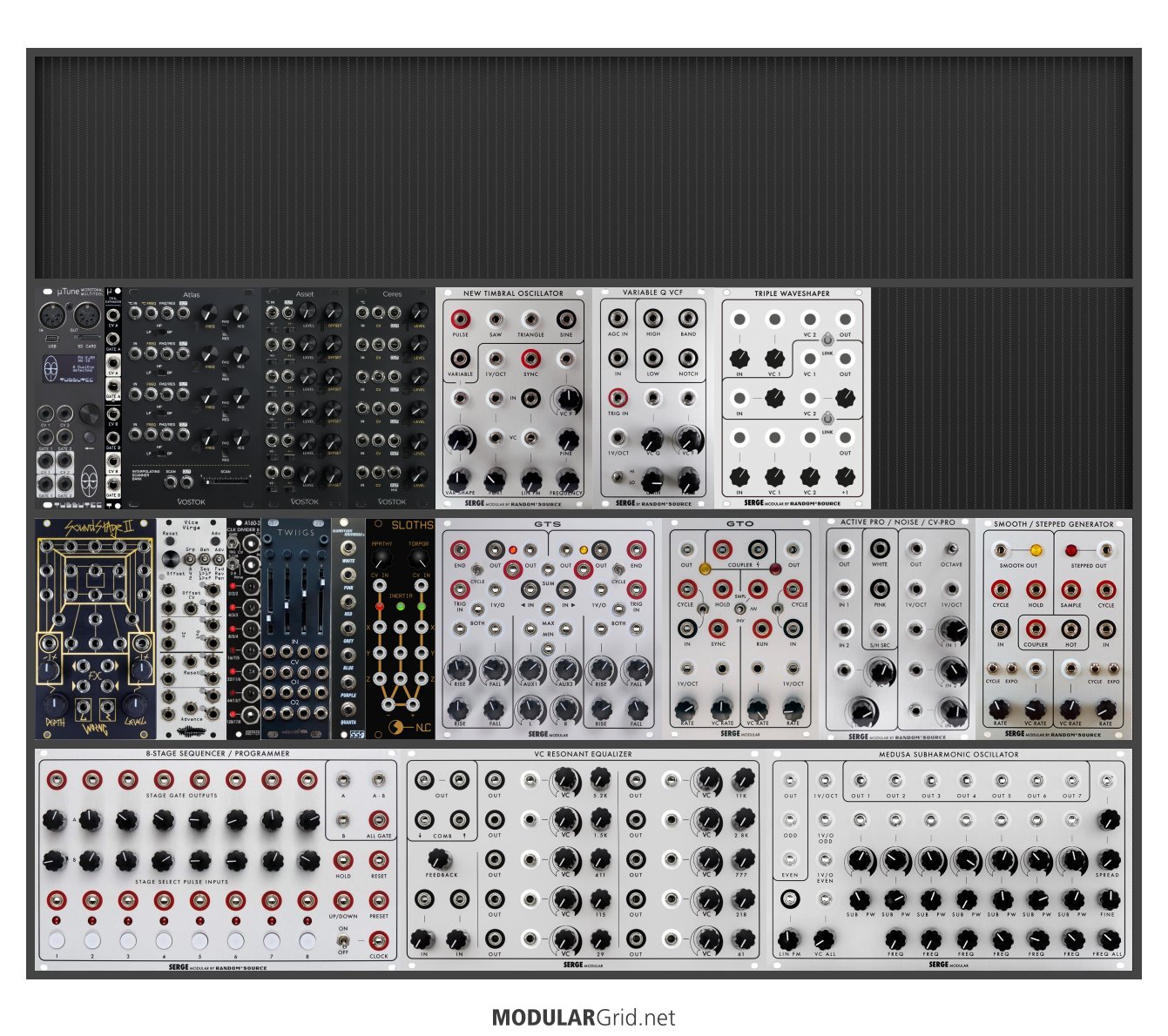Click the 'TRIPLE WAVESHAPER' module title
The image size is (1168, 1036).
point(792,293)
